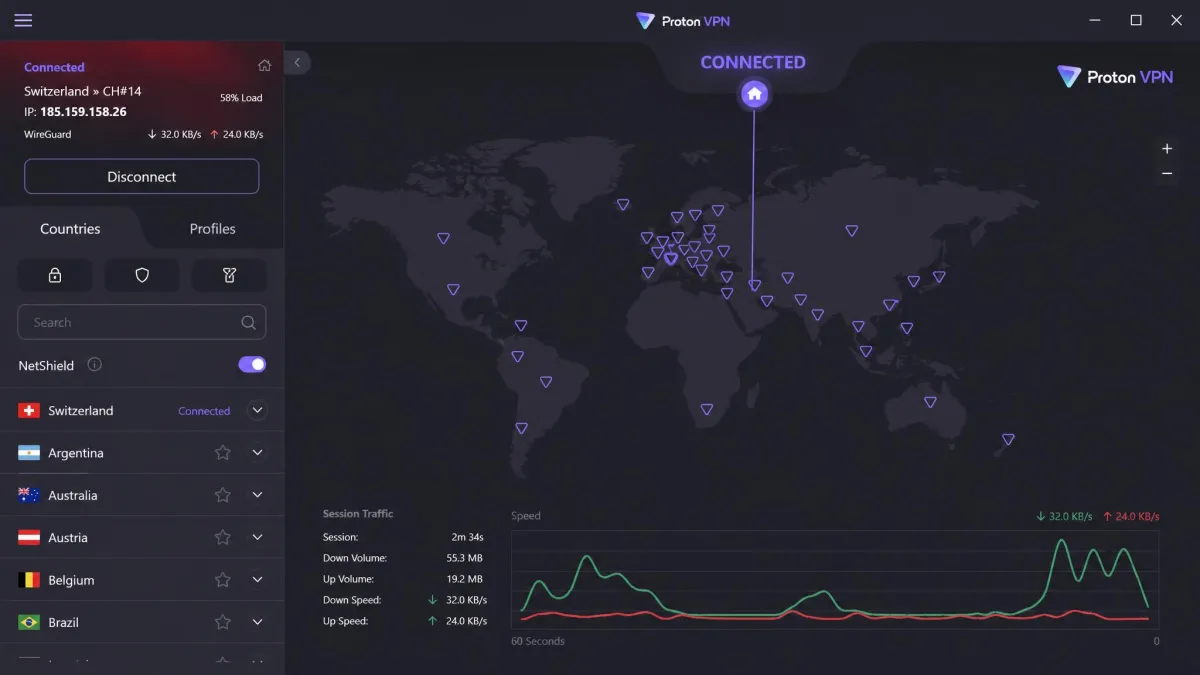Expand Belgium server list
Screen dimensions: 1200x675
pyautogui.click(x=257, y=580)
